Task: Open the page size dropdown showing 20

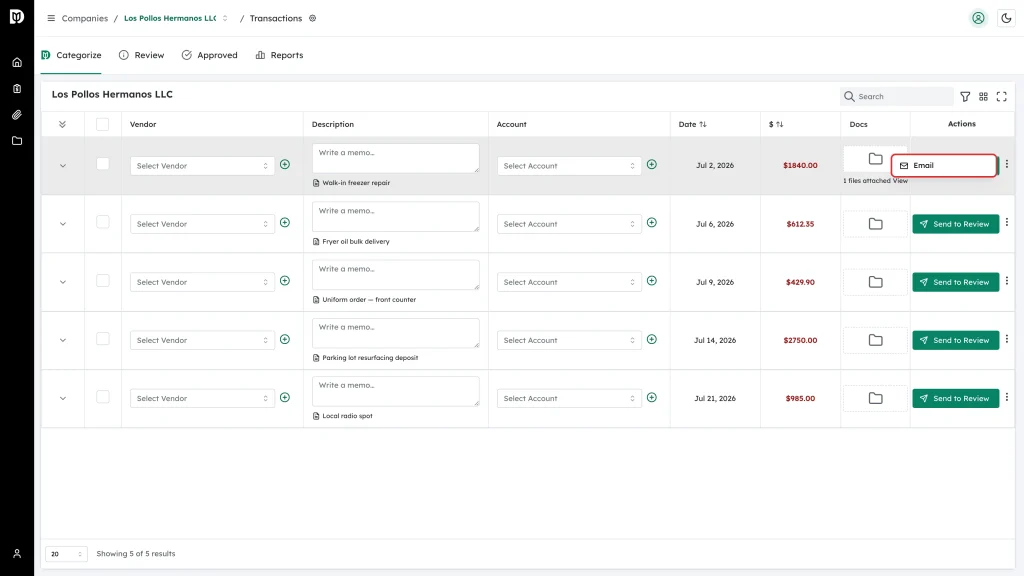Action: pyautogui.click(x=66, y=554)
